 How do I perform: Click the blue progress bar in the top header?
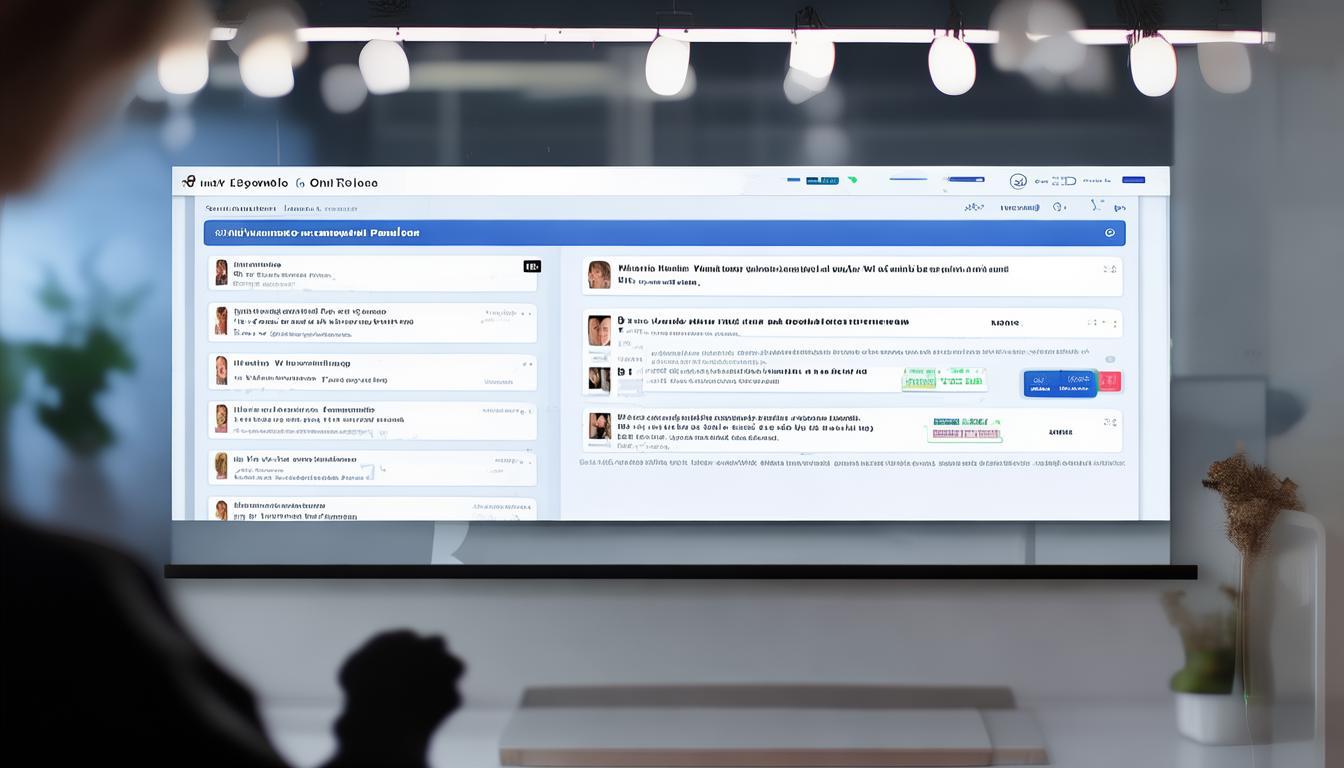965,179
